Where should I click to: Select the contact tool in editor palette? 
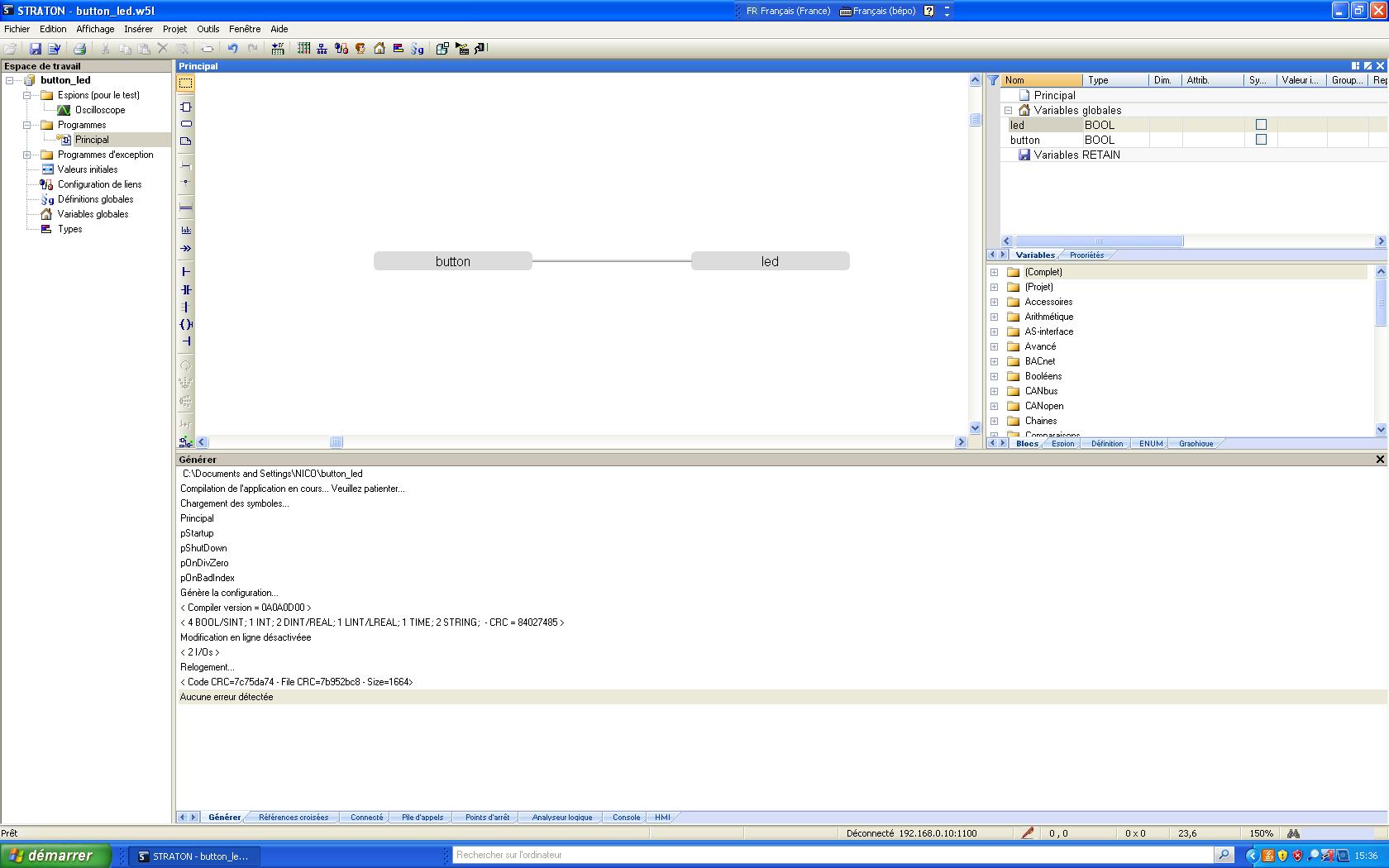186,289
